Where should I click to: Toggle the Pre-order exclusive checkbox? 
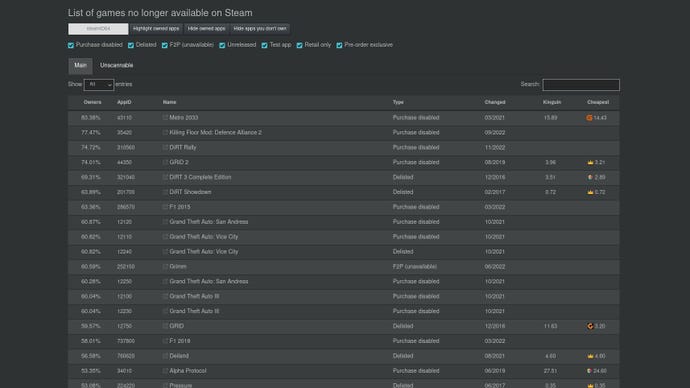(339, 45)
